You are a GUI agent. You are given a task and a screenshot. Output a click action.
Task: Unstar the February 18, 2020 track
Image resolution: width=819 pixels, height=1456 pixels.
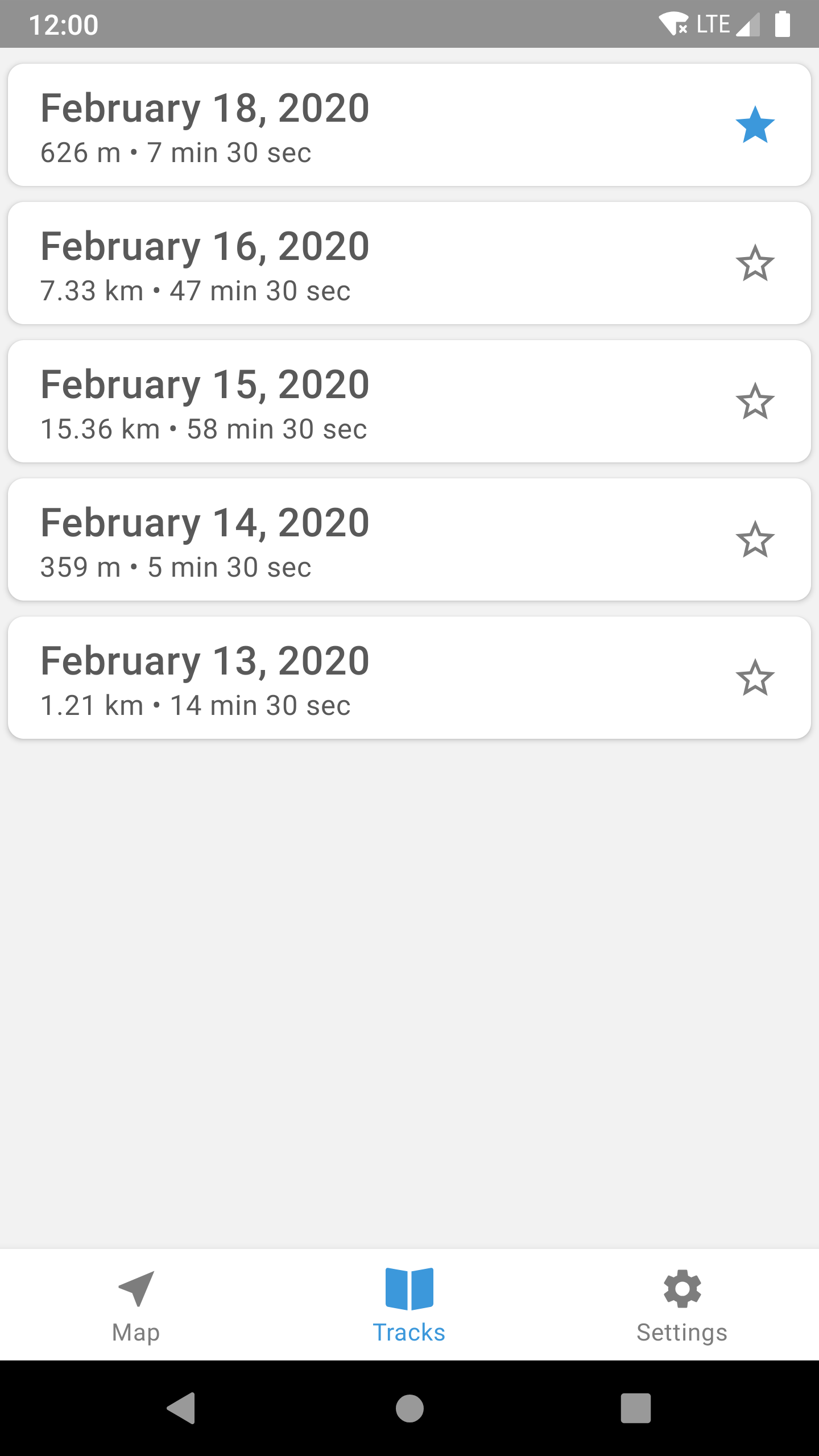point(755,125)
